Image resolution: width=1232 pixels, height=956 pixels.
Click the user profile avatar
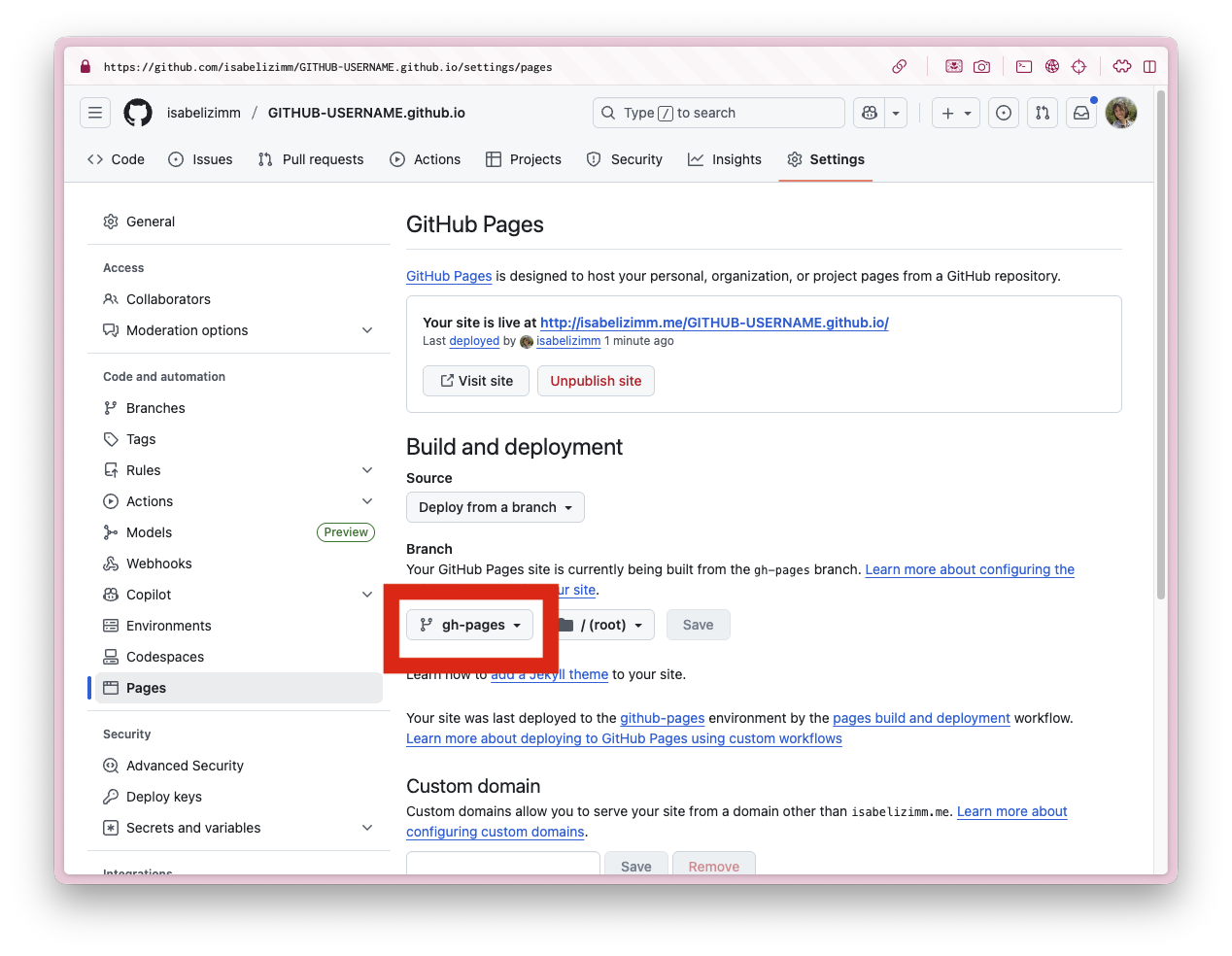point(1121,113)
